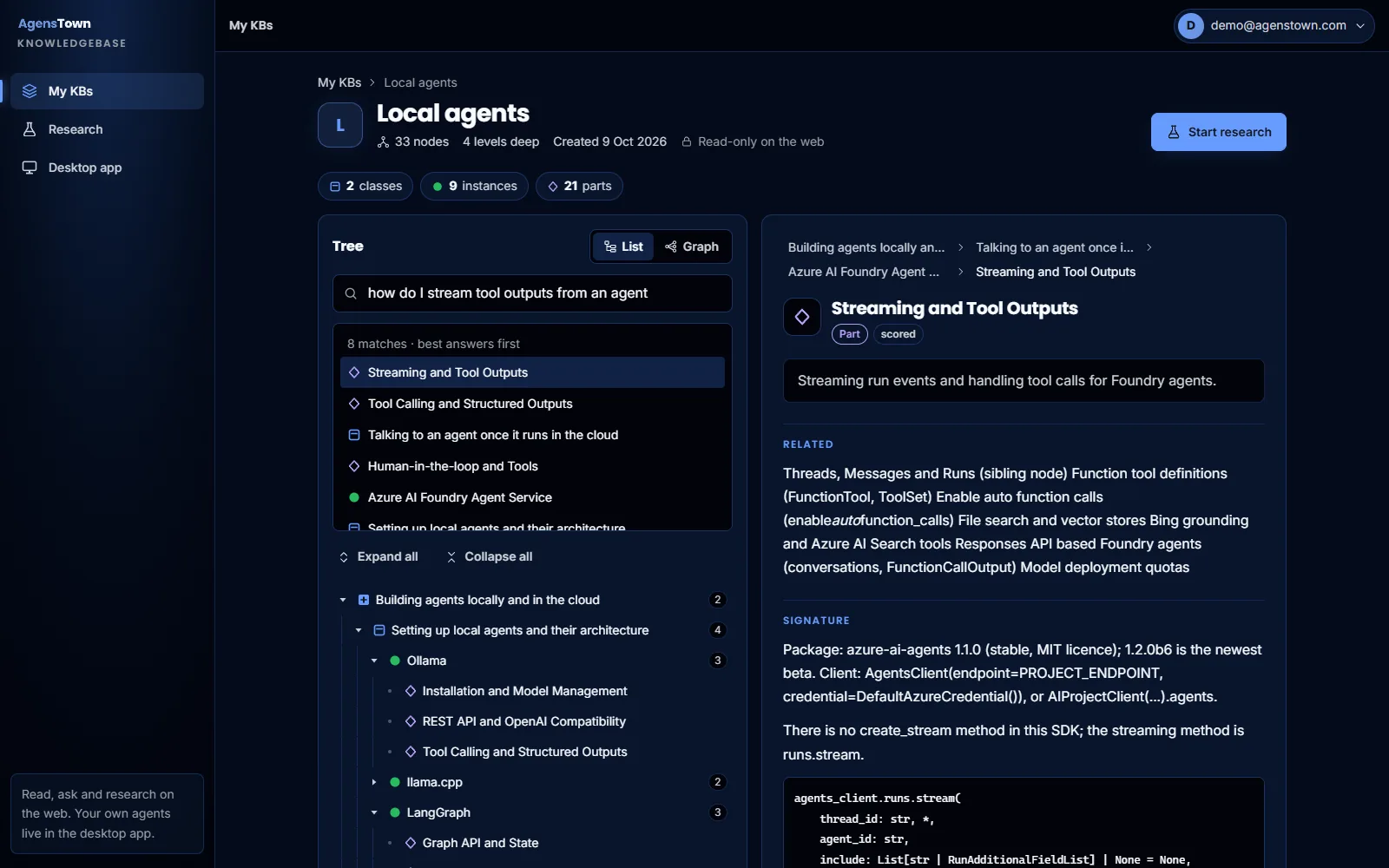Click the Building agents locally breadcrumb in detail panel
Image resolution: width=1389 pixels, height=868 pixels.
(866, 247)
